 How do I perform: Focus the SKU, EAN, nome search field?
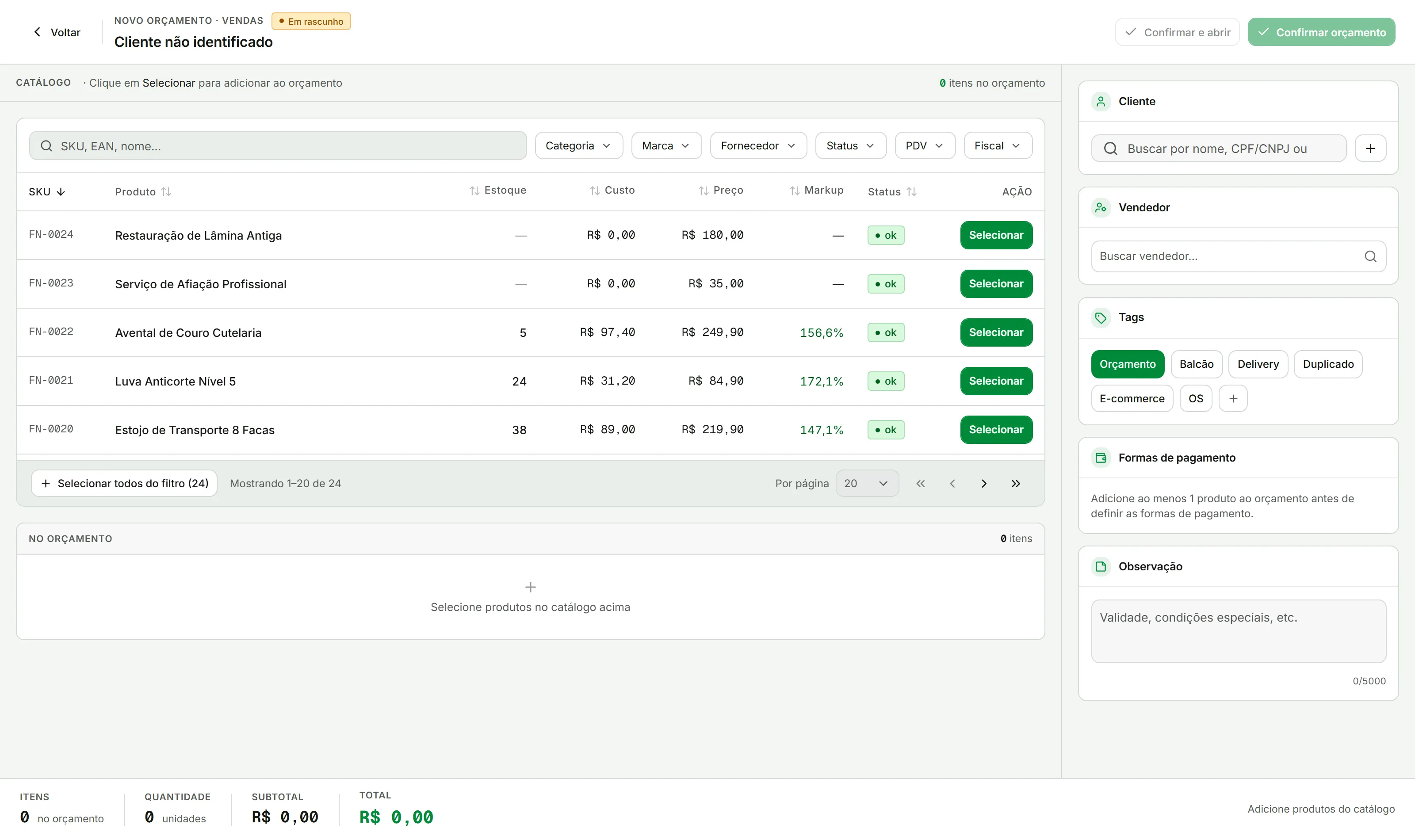tap(278, 146)
